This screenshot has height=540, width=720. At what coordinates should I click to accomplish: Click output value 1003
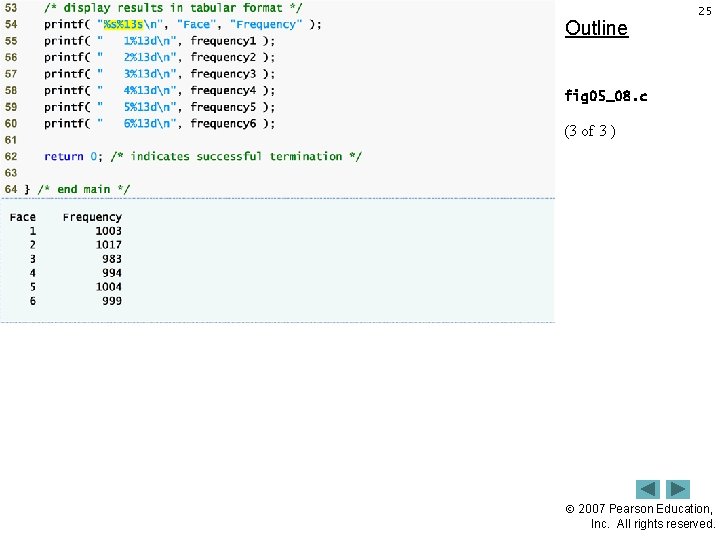(108, 231)
